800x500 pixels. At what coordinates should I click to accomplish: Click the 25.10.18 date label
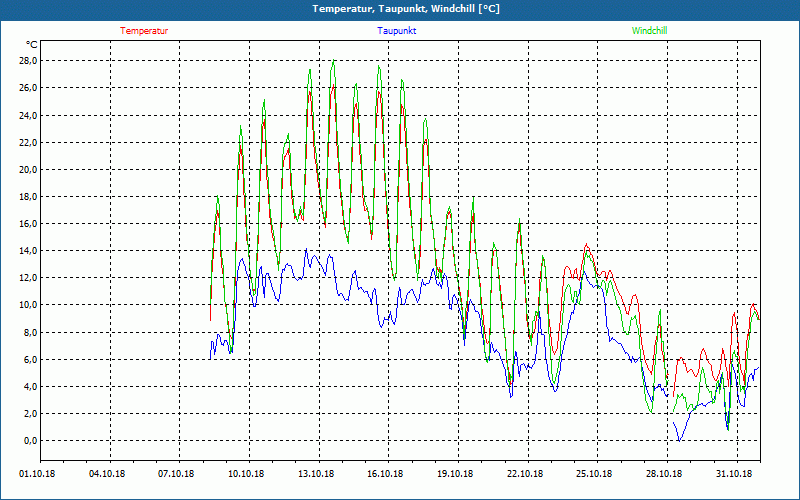click(594, 474)
